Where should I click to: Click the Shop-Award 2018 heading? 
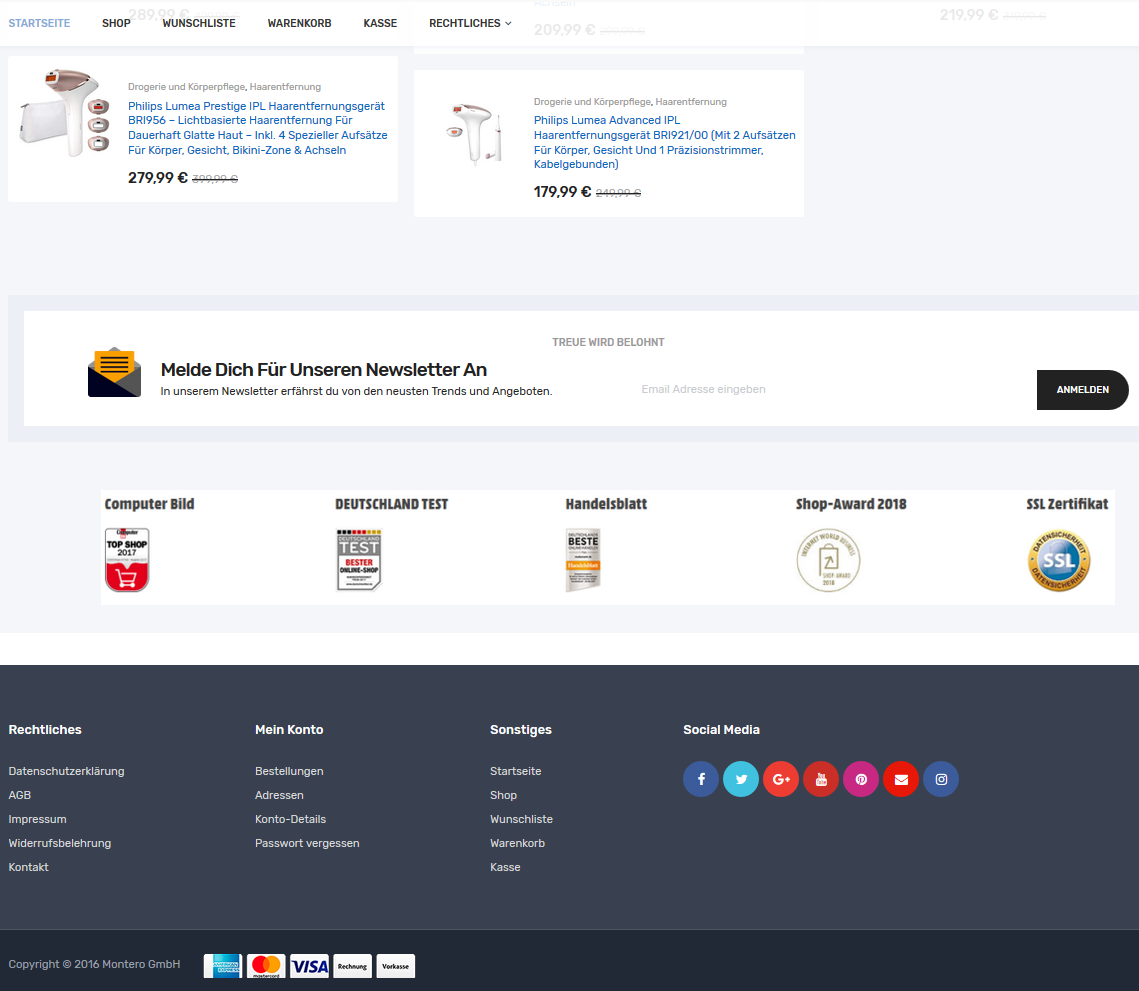(x=851, y=504)
